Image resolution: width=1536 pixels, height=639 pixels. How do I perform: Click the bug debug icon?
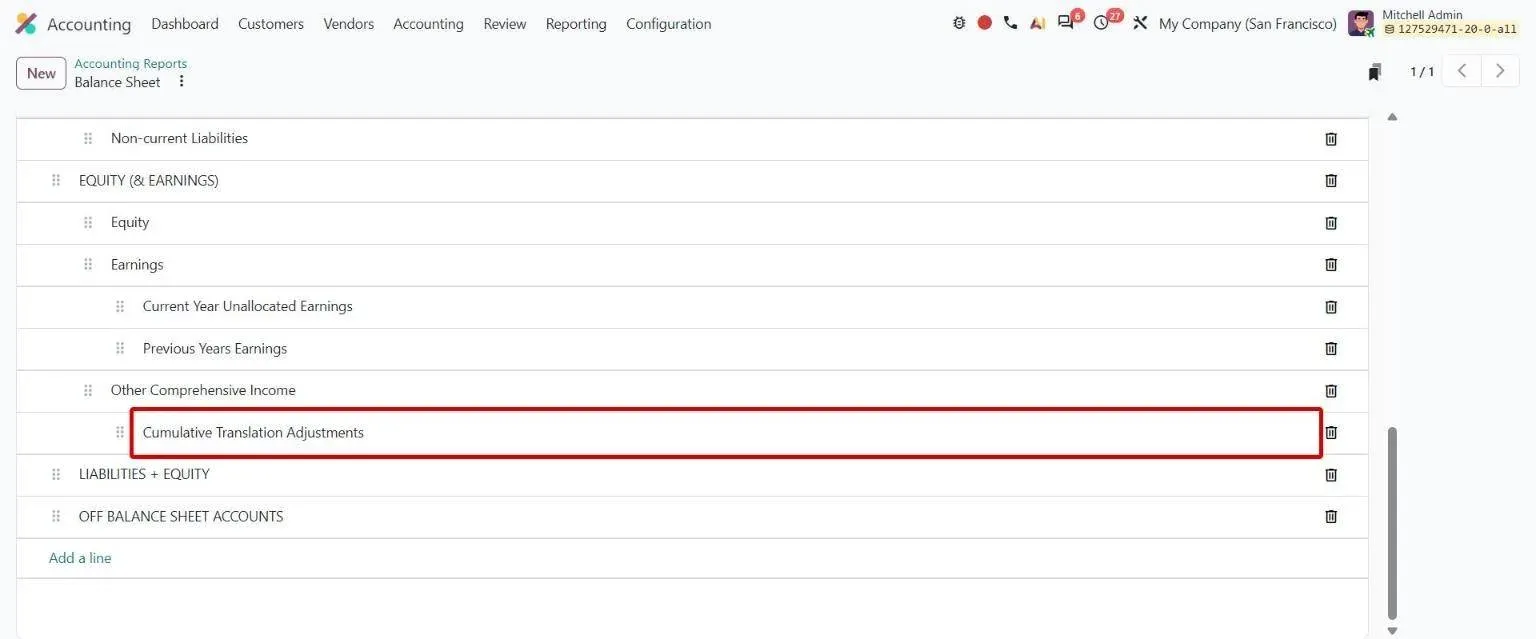point(959,23)
